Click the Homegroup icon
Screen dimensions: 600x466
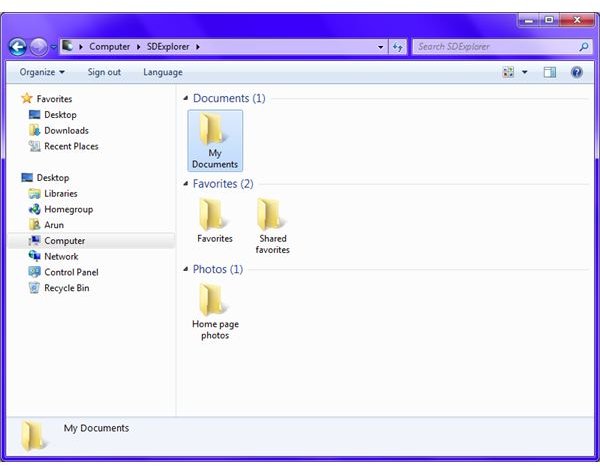point(34,209)
